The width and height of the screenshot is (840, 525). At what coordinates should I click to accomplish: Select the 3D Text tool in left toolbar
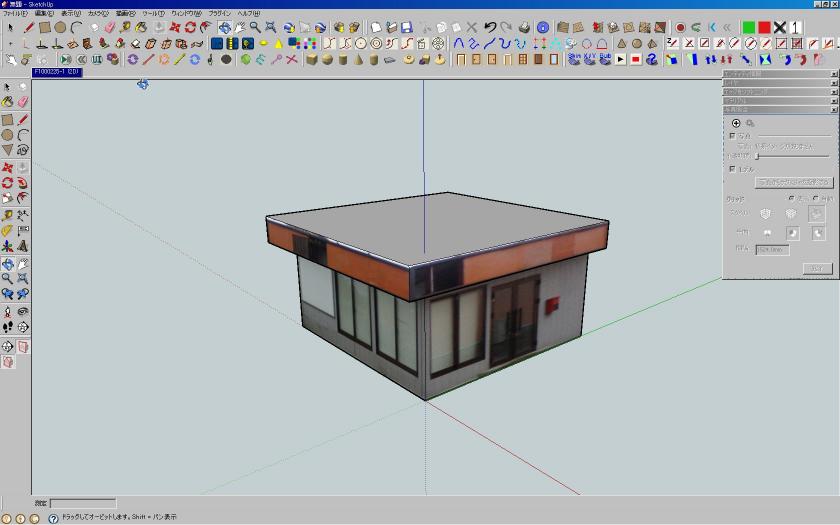tap(22, 246)
